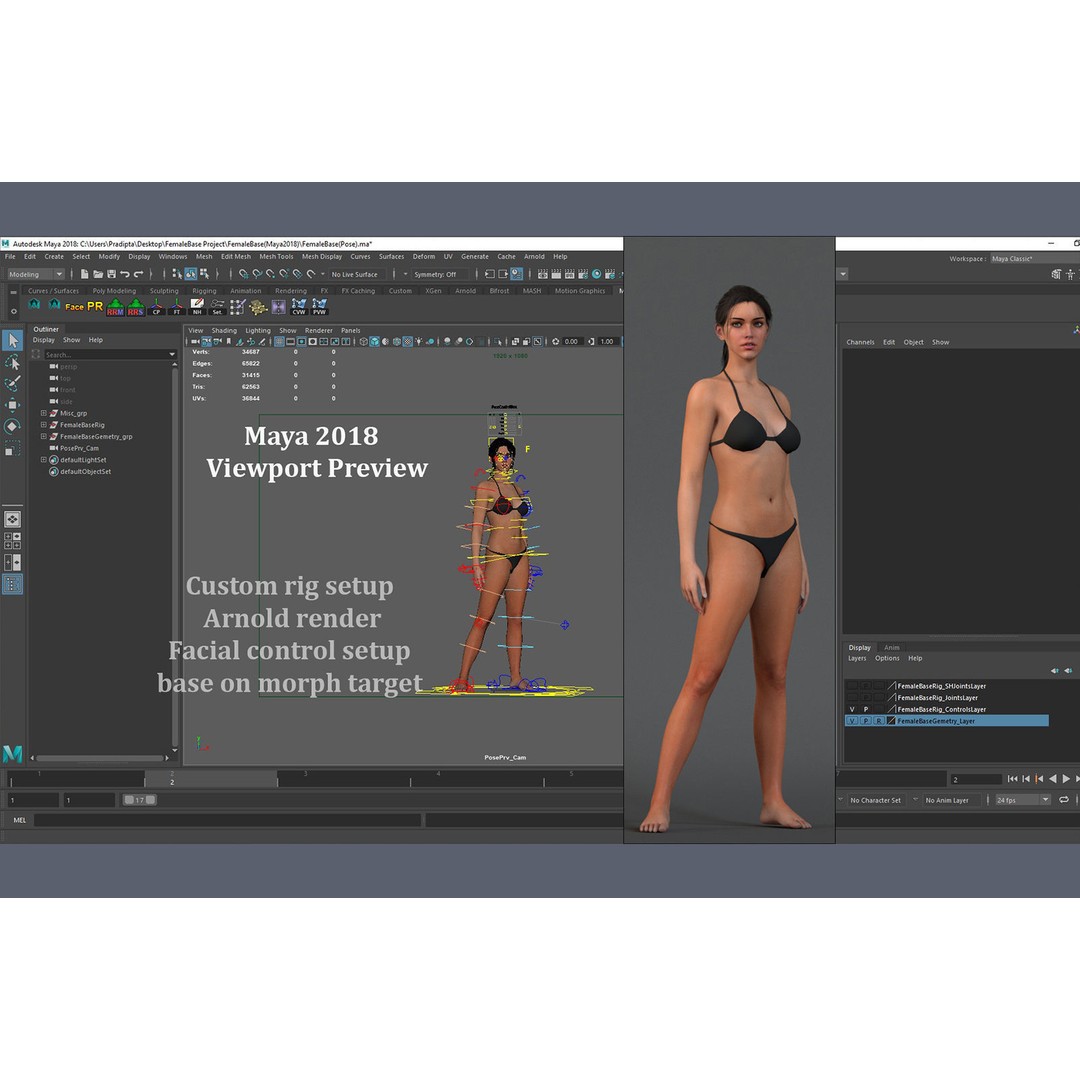
Task: Click the MEL command language button
Action: 20,820
